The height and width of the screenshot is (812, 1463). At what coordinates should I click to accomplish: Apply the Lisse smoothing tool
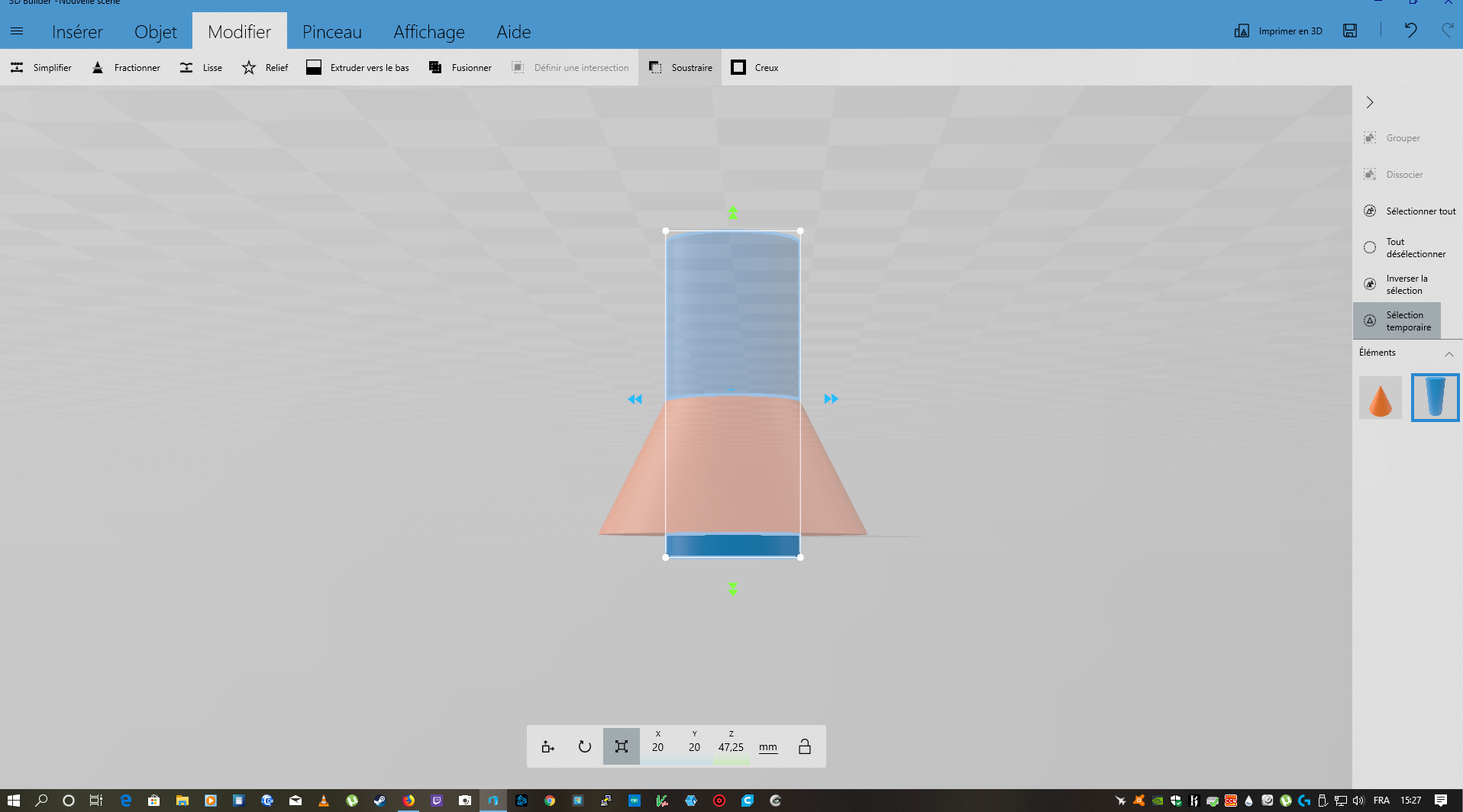(201, 67)
